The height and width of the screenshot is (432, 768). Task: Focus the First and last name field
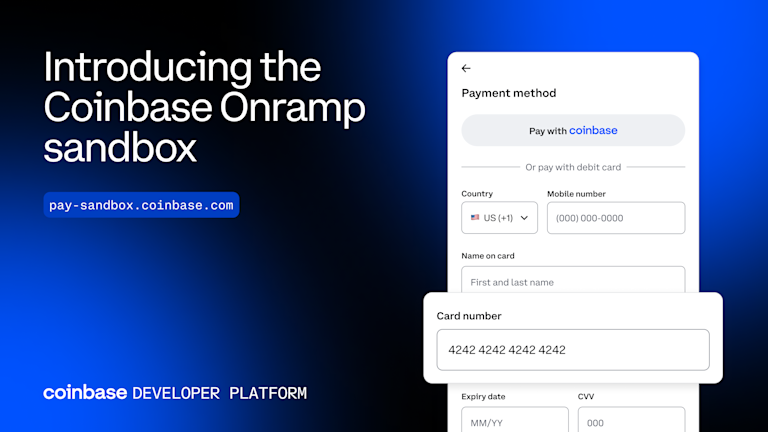(573, 280)
